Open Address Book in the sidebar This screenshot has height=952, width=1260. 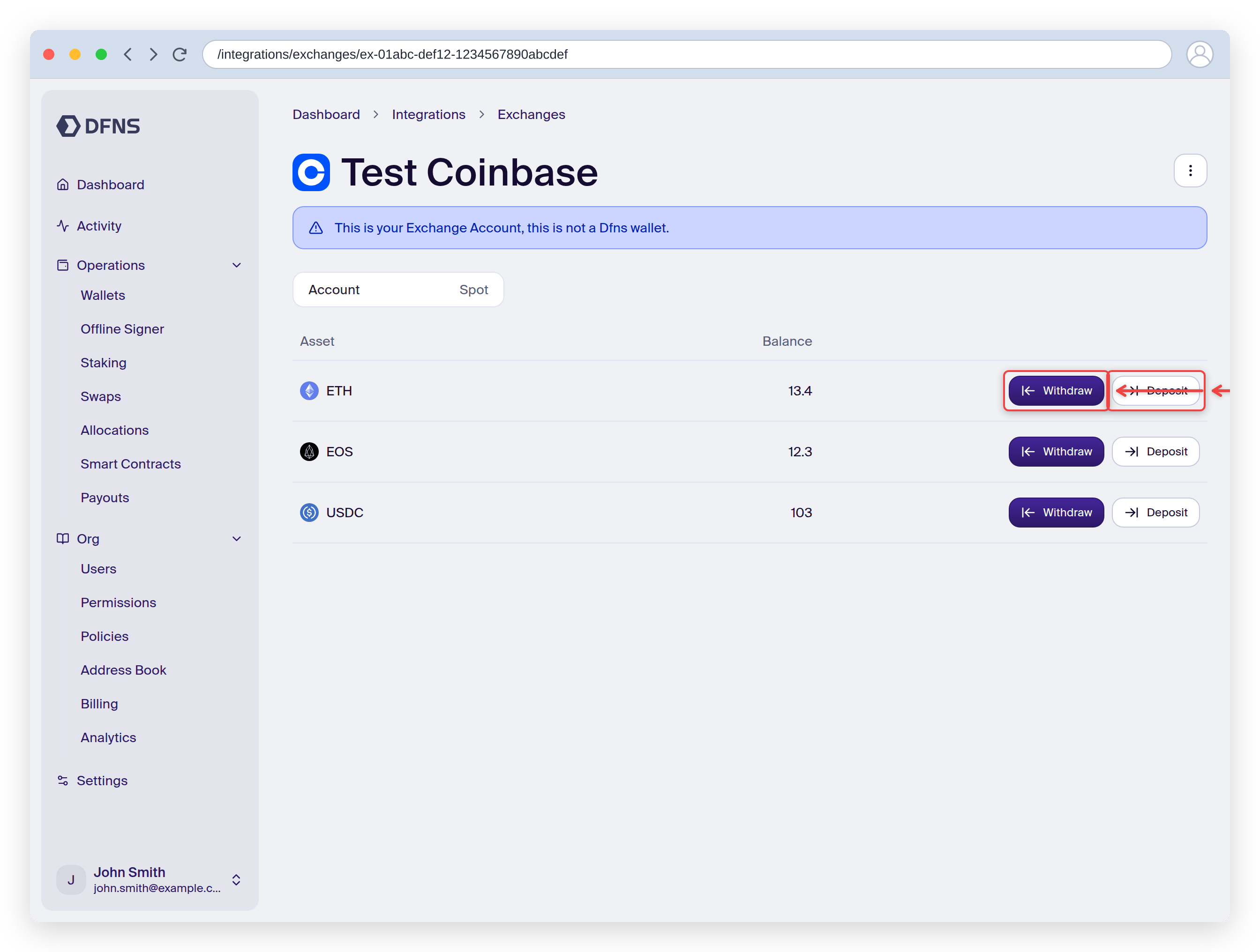coord(123,670)
